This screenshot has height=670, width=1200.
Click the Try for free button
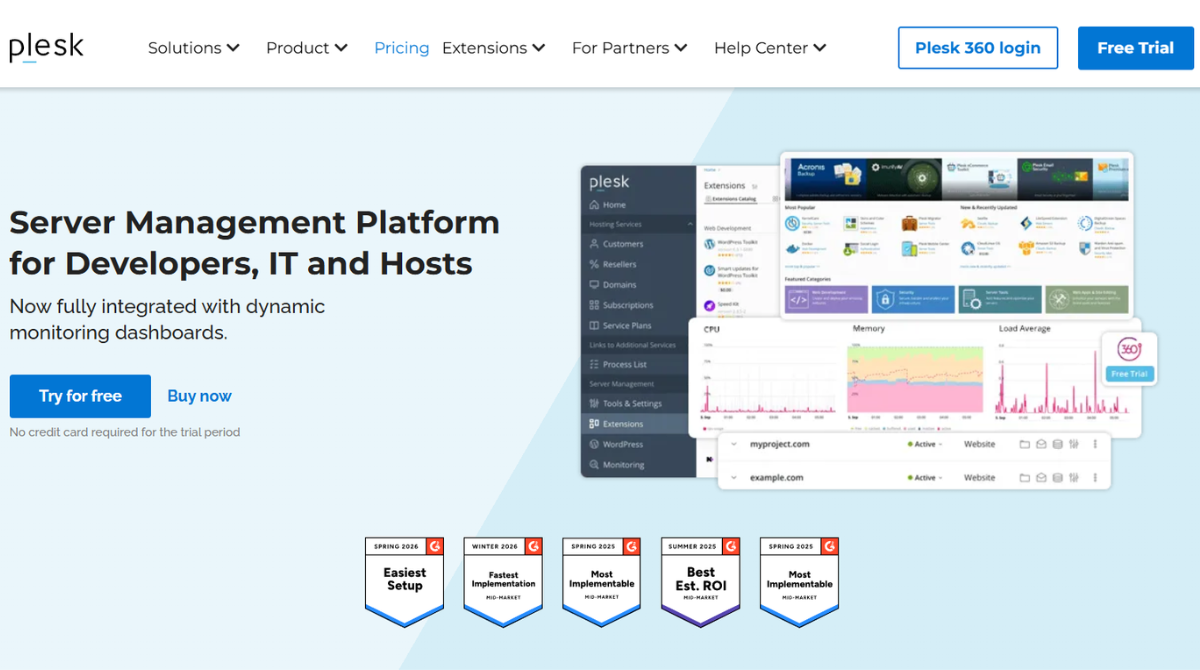tap(80, 396)
